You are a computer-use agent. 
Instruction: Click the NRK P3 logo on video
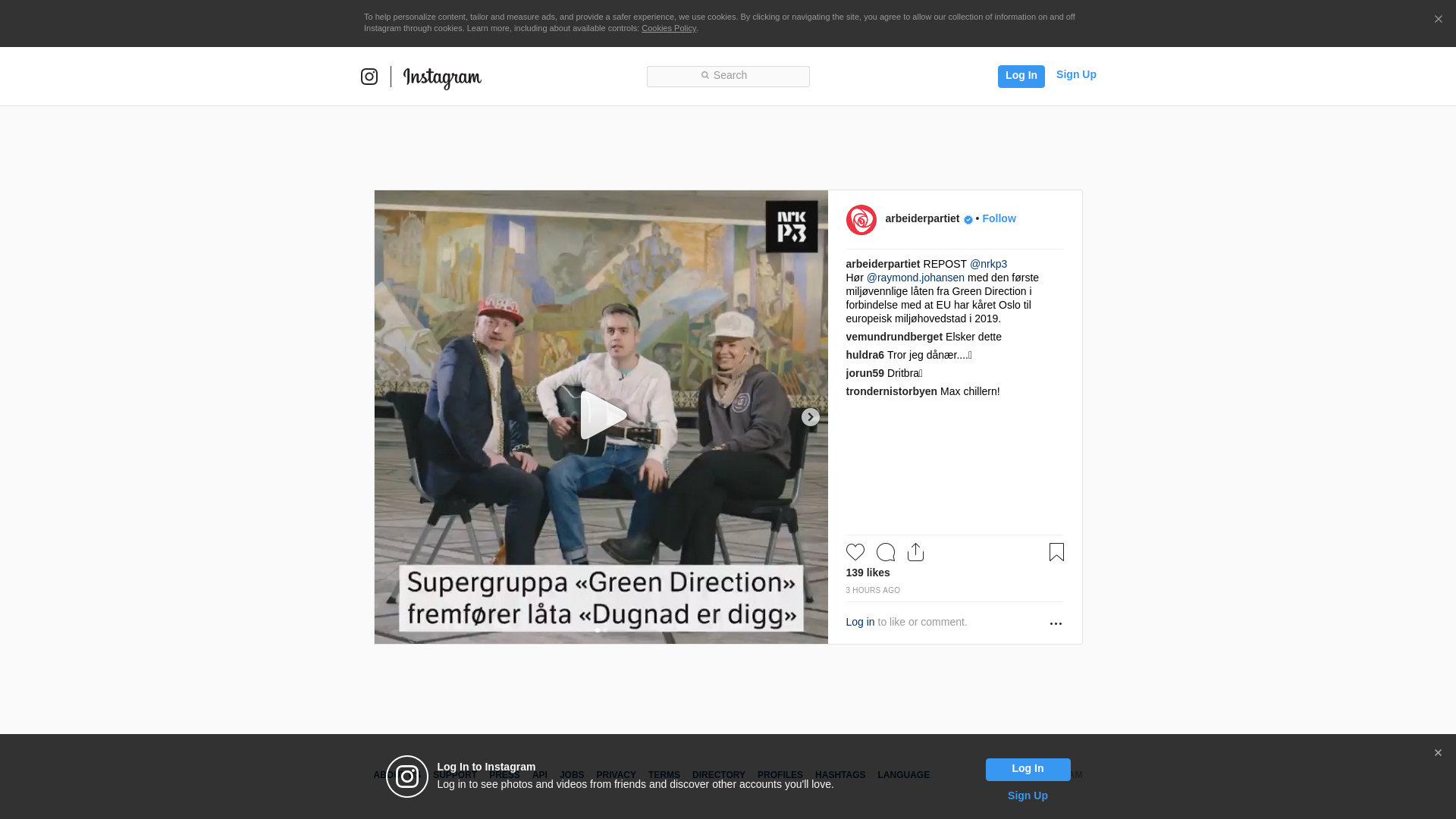point(792,227)
